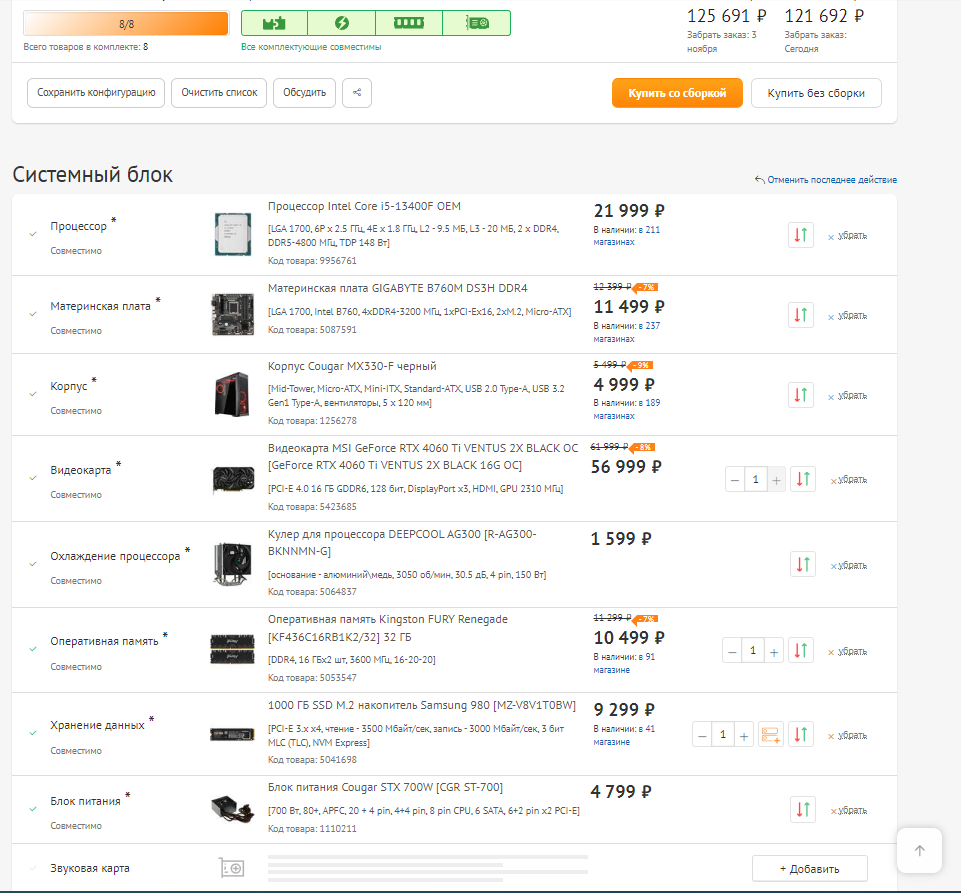Click the motherboard compatibility icon
The width and height of the screenshot is (961, 893).
(x=274, y=23)
